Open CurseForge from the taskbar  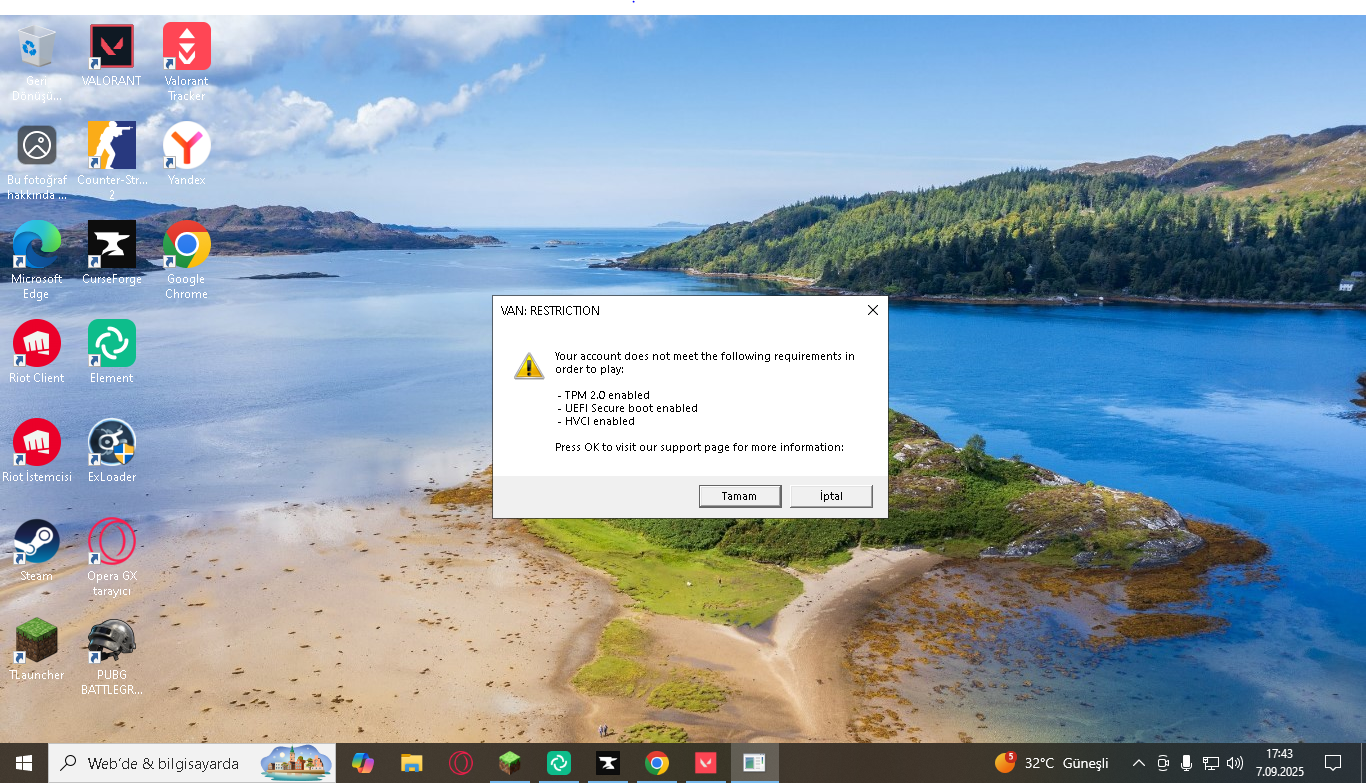point(608,763)
